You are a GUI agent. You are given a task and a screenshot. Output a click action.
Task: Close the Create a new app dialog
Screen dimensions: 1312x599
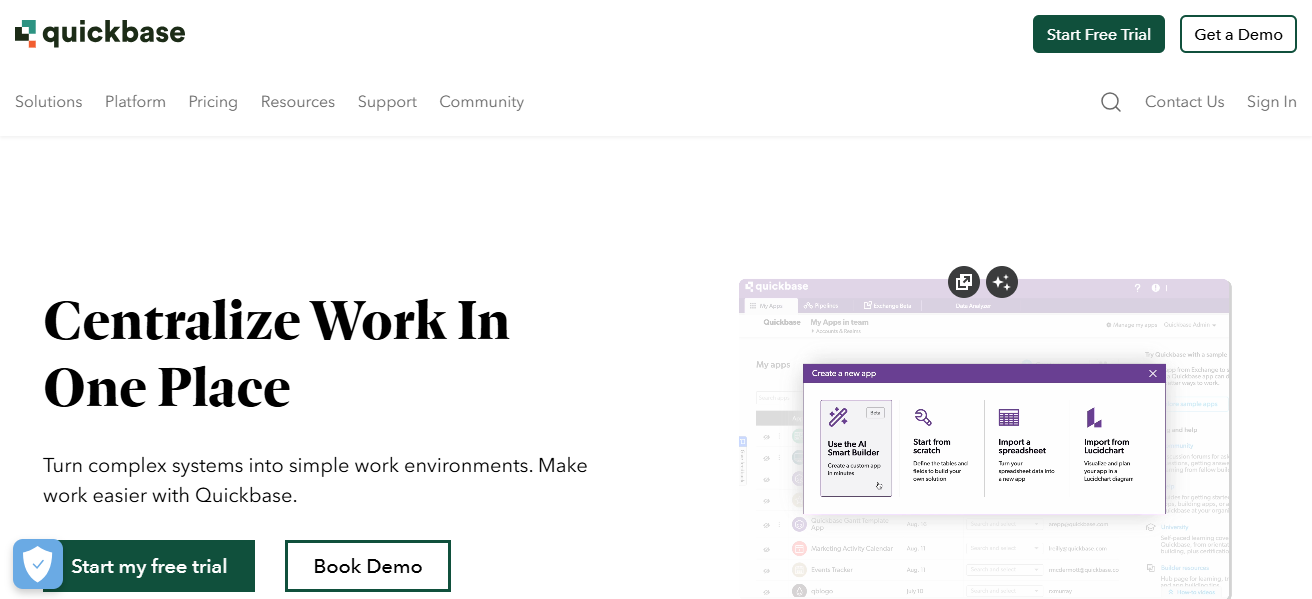click(1153, 373)
